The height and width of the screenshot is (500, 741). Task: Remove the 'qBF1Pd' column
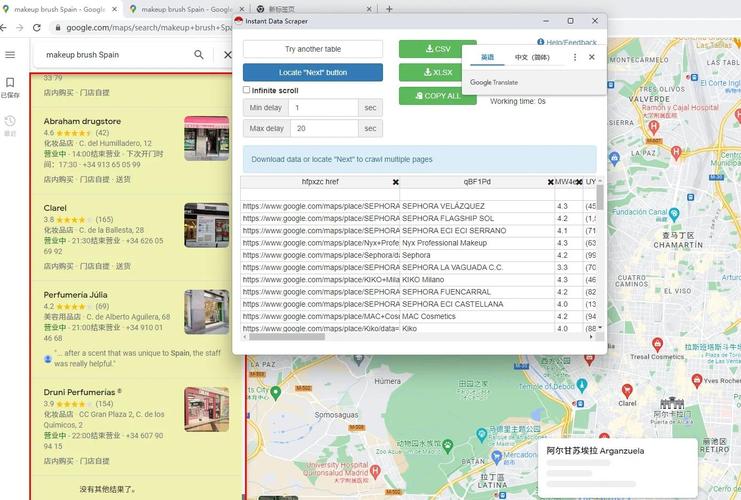click(551, 182)
